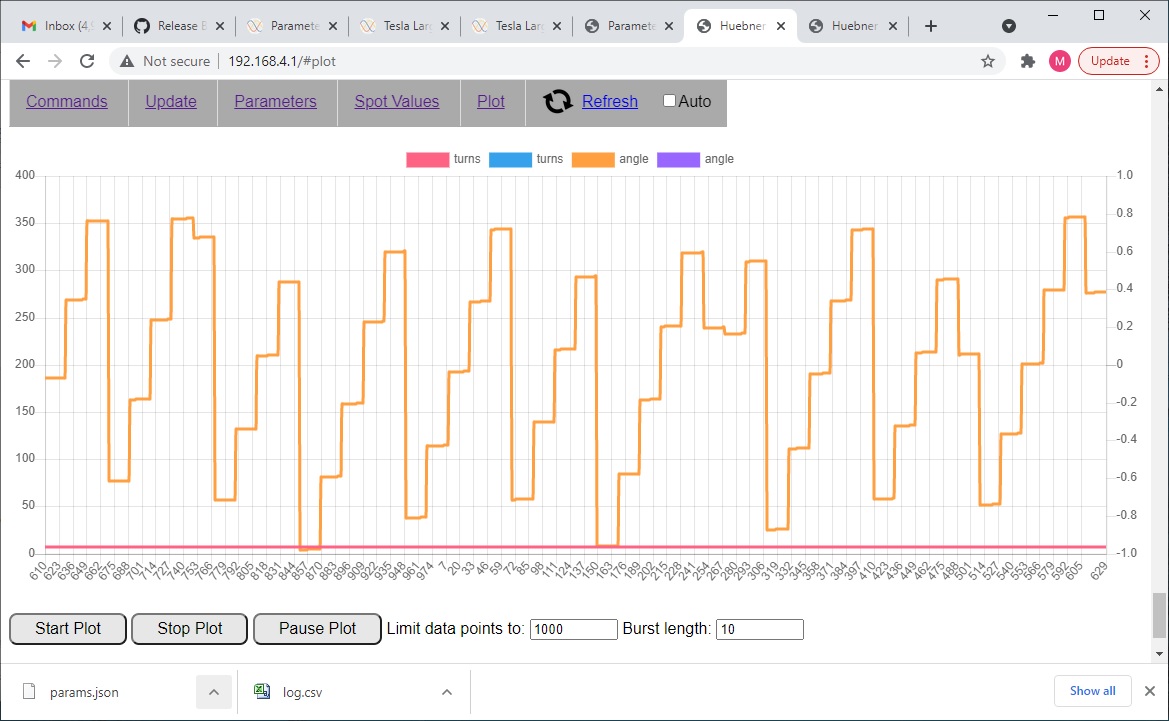Viewport: 1169px width, 721px height.
Task: Click the browser back arrow
Action: tap(23, 61)
